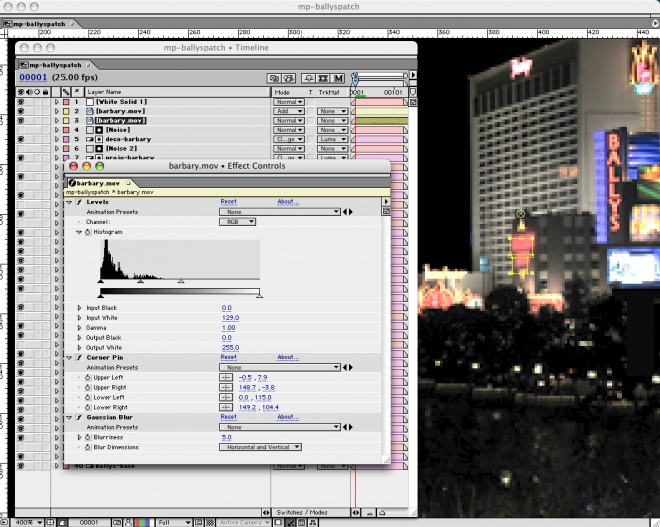This screenshot has height=527, width=660.
Task: Click the Input White value 129.0
Action: tap(229, 317)
